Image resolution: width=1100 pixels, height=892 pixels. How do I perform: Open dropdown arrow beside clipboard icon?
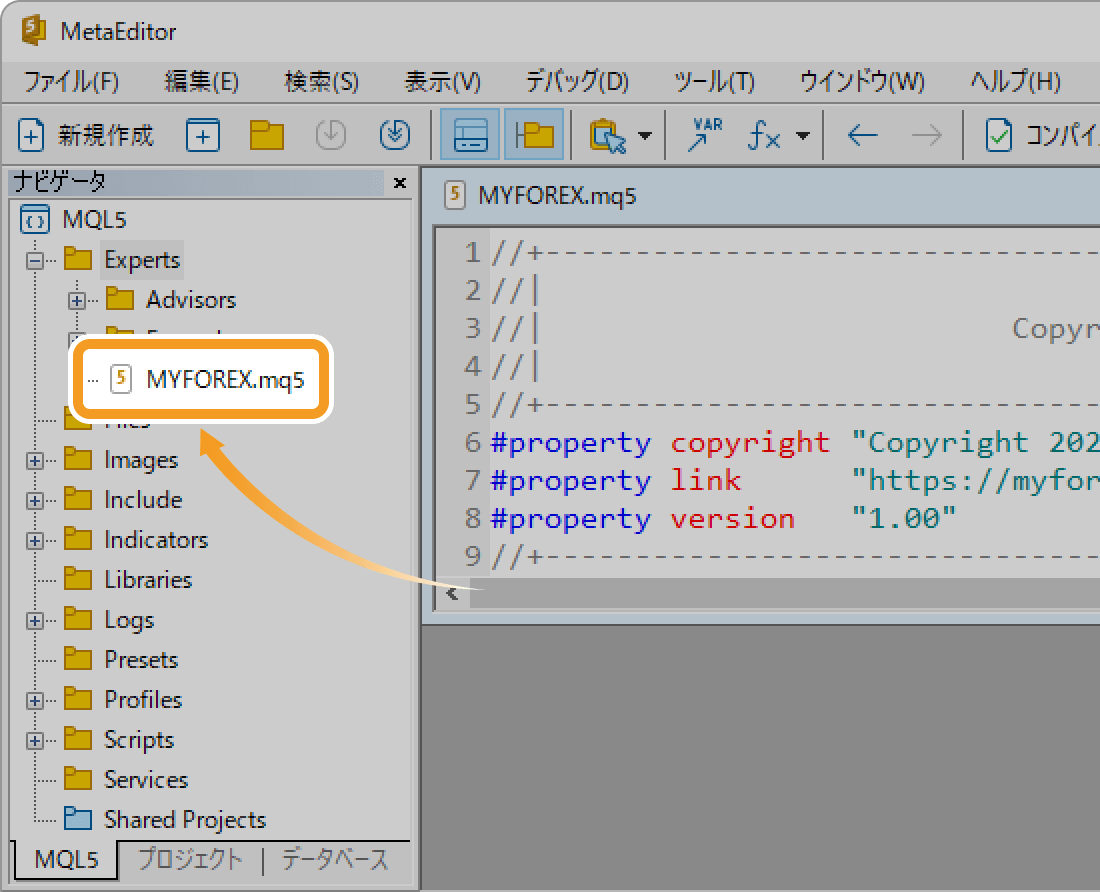point(645,135)
